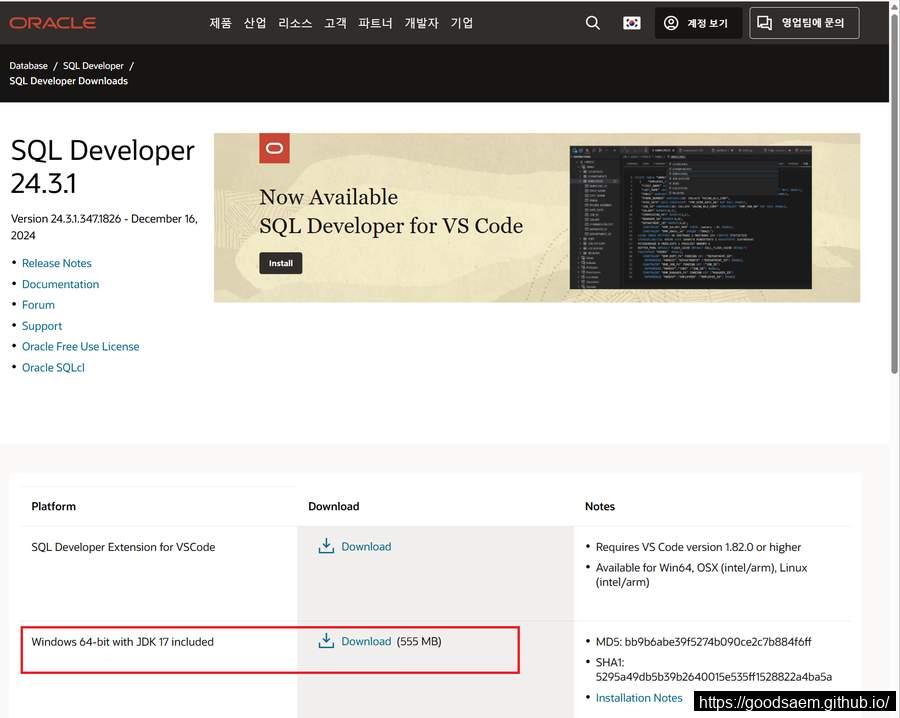The width and height of the screenshot is (900, 718).
Task: Click 'SQL Developer Extension for VSCode' text
Action: tap(123, 547)
